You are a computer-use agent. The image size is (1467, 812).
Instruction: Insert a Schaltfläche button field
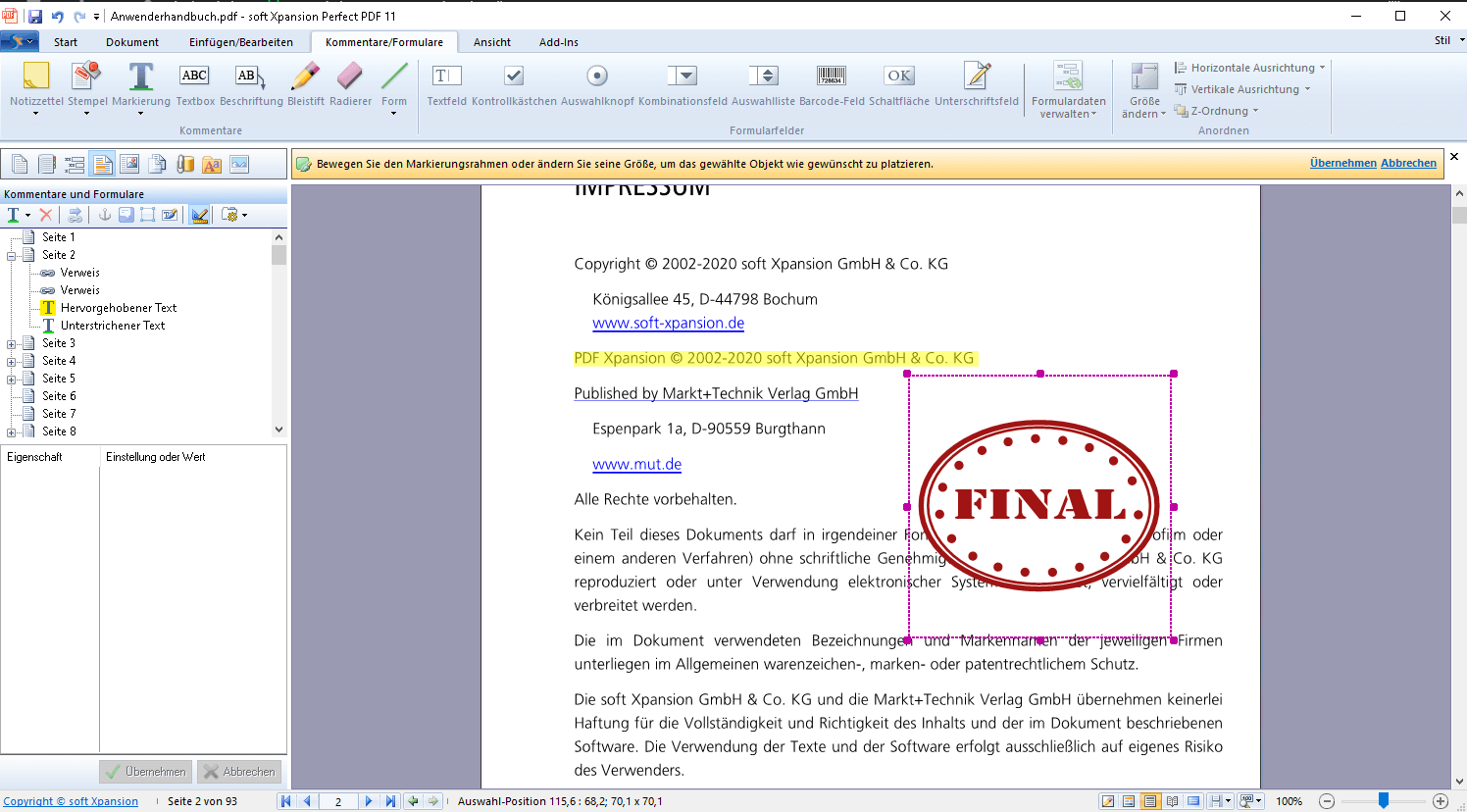tap(899, 84)
